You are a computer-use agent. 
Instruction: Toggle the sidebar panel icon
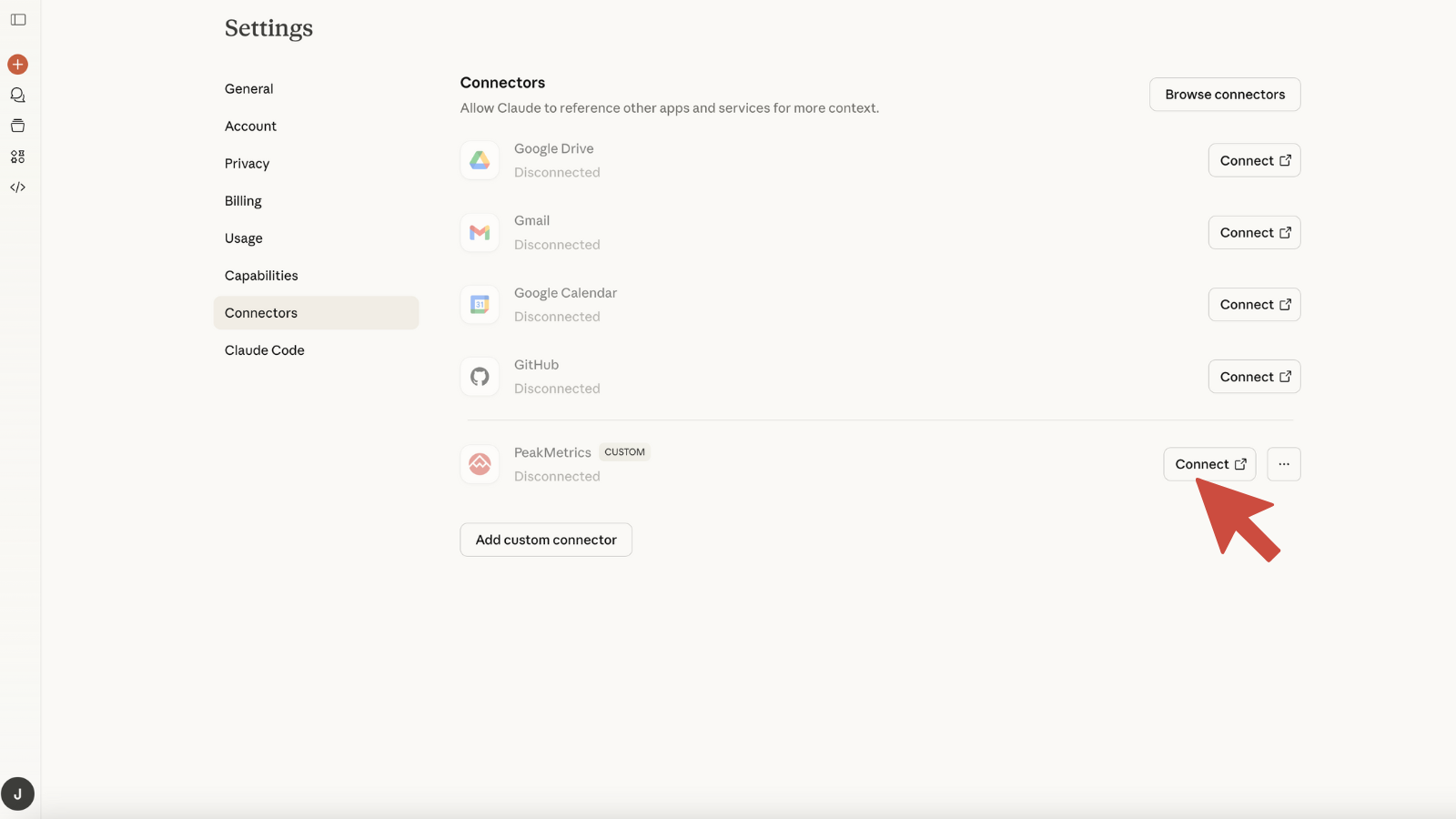coord(18,20)
